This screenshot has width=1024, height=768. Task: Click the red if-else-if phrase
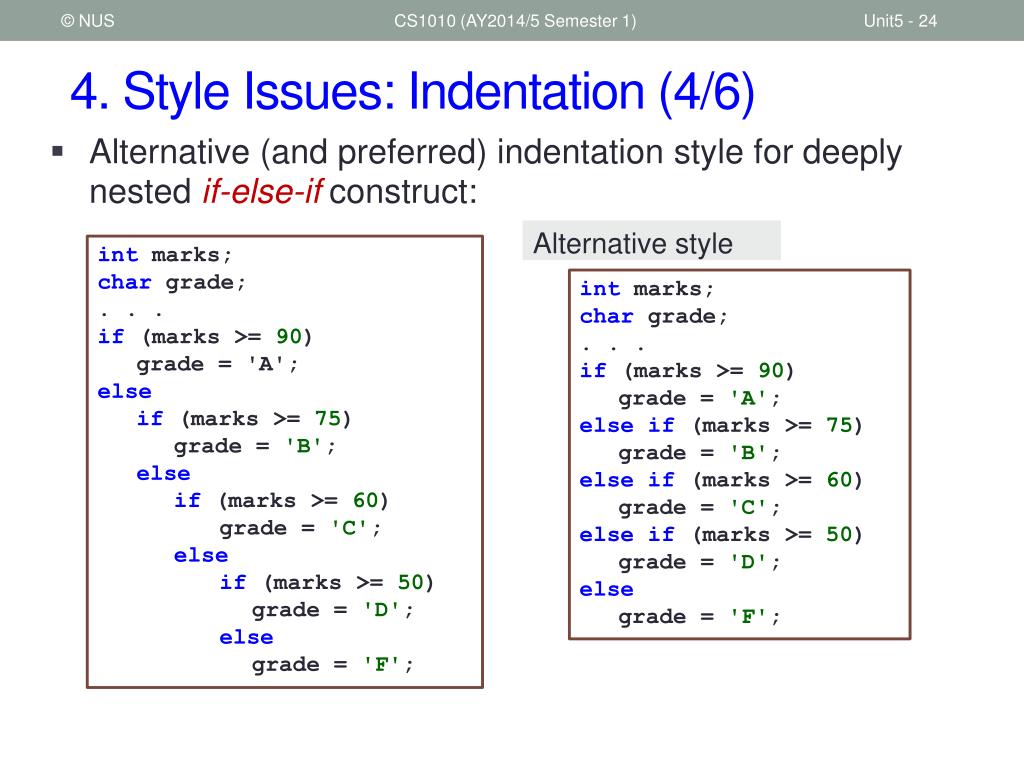pos(262,191)
